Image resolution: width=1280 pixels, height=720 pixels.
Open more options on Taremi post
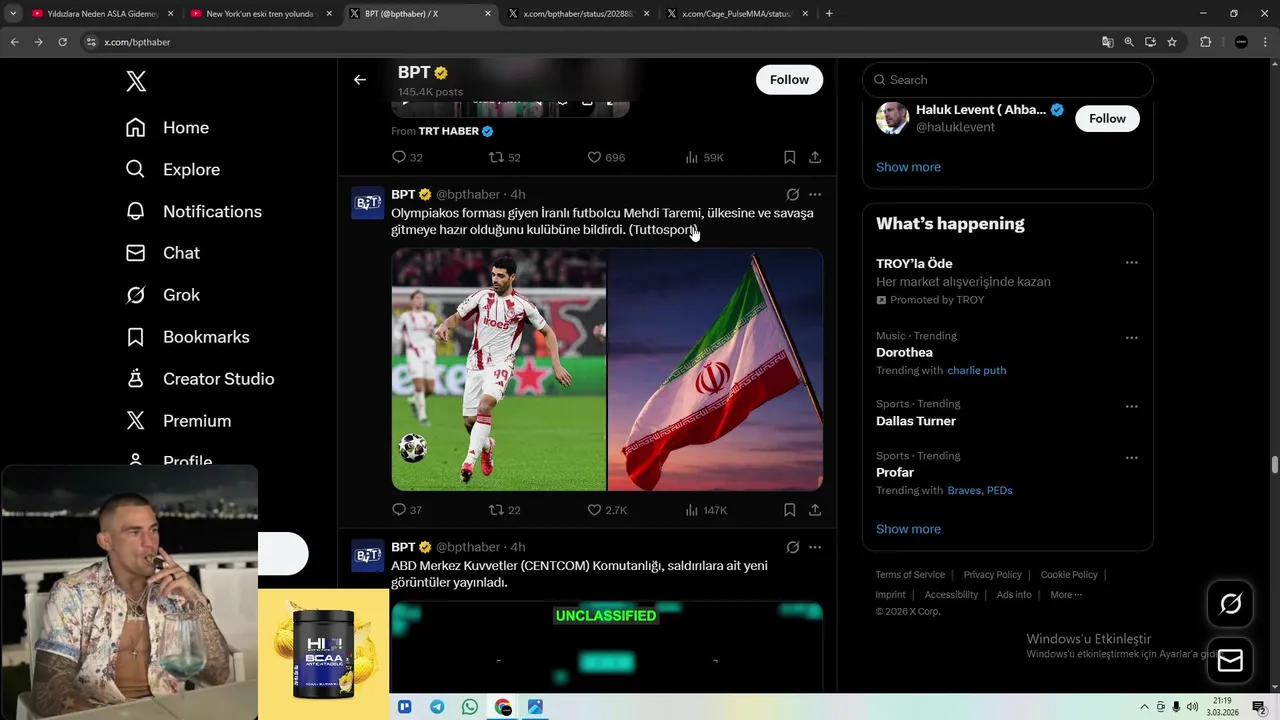tap(815, 195)
